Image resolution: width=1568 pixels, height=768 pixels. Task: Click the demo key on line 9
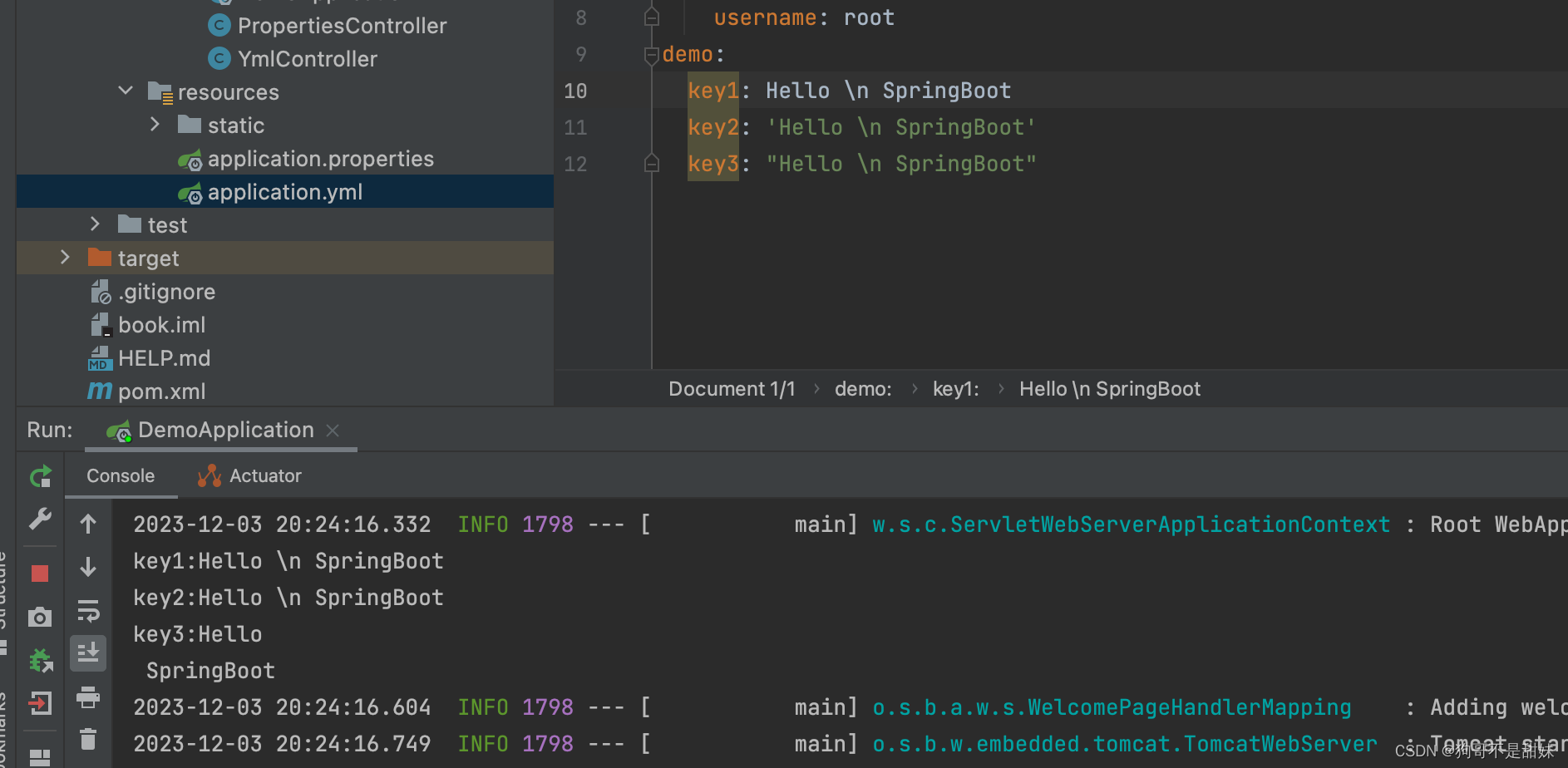coord(688,54)
